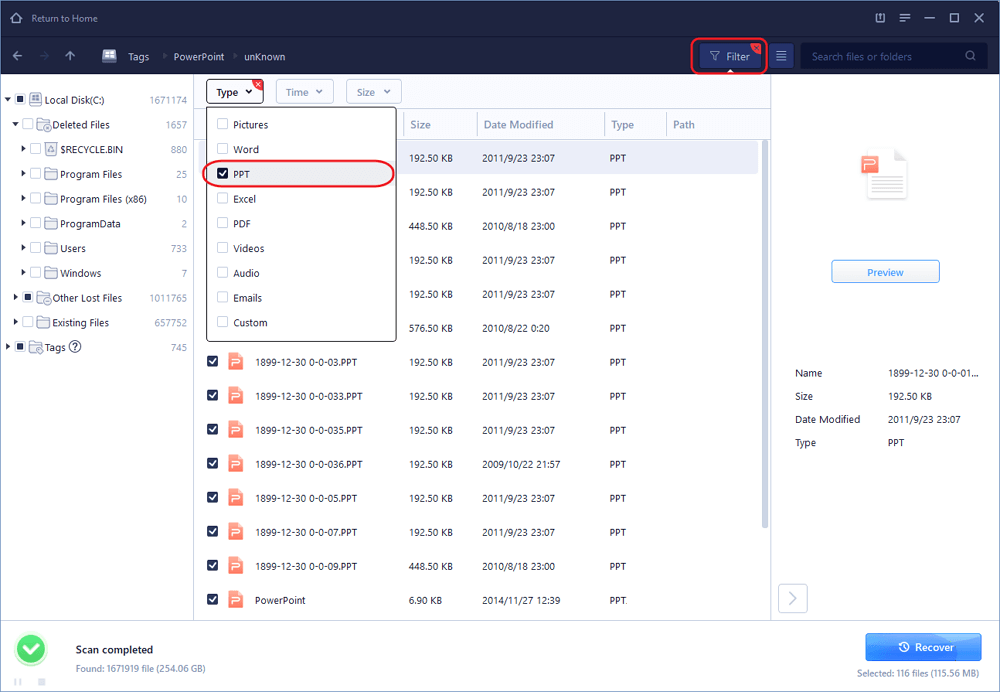
Task: Select the Videos filter option
Action: pyautogui.click(x=223, y=248)
